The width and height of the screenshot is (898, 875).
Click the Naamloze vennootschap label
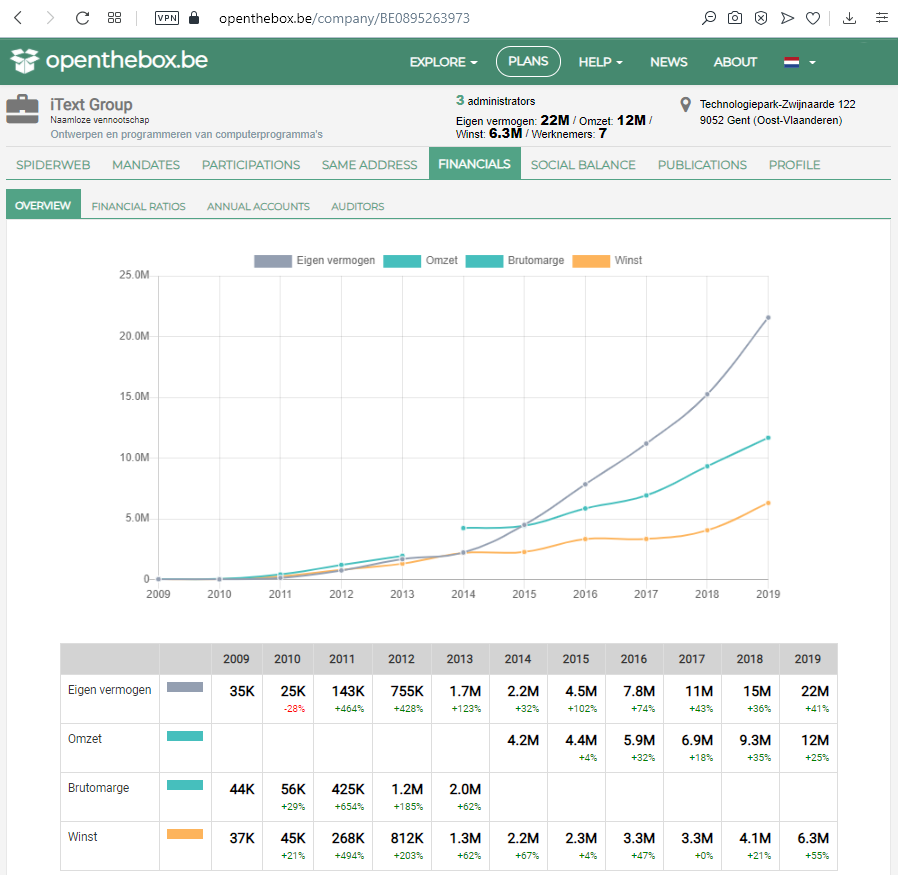(100, 120)
